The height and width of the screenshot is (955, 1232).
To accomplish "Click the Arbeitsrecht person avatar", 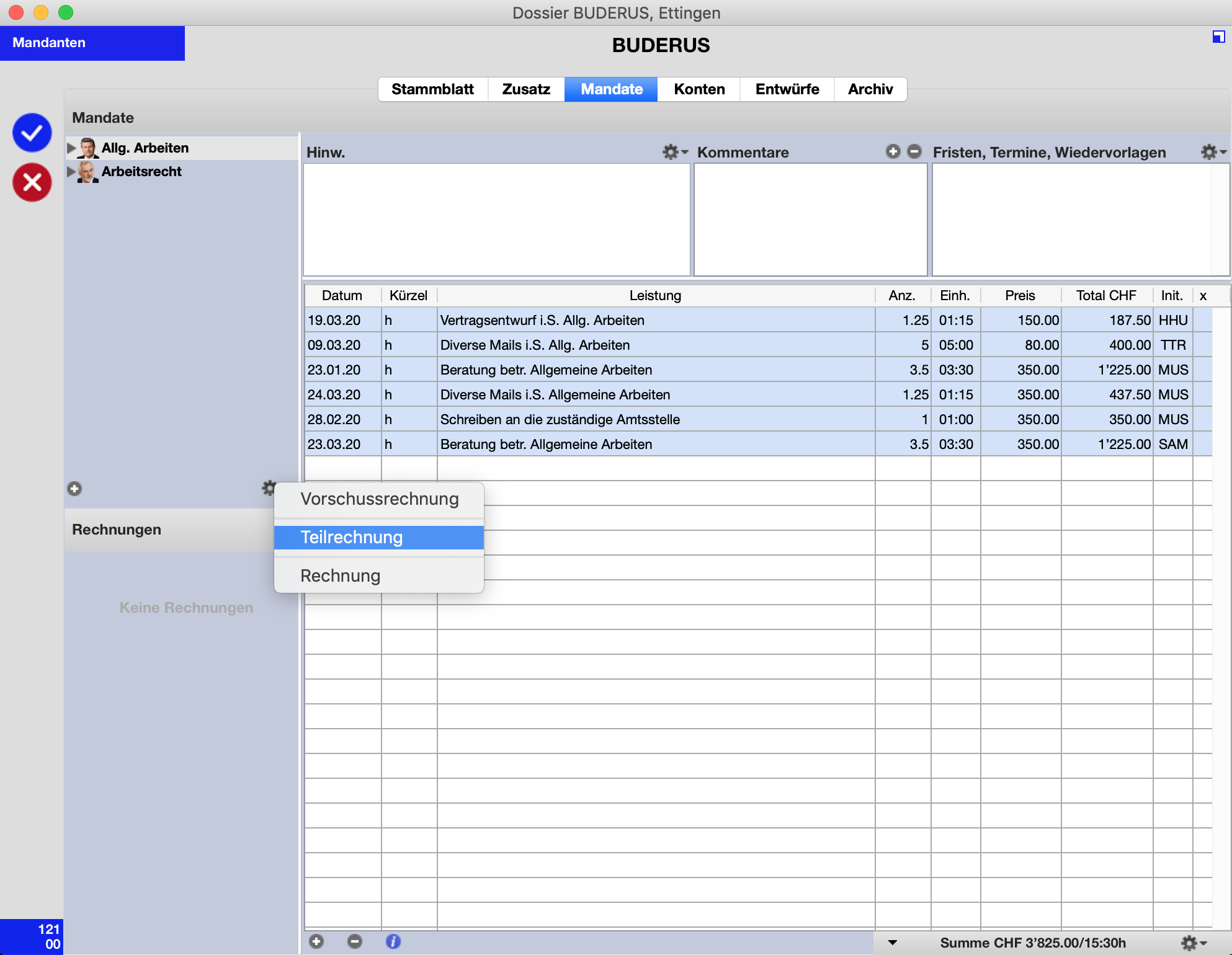I will pyautogui.click(x=88, y=171).
